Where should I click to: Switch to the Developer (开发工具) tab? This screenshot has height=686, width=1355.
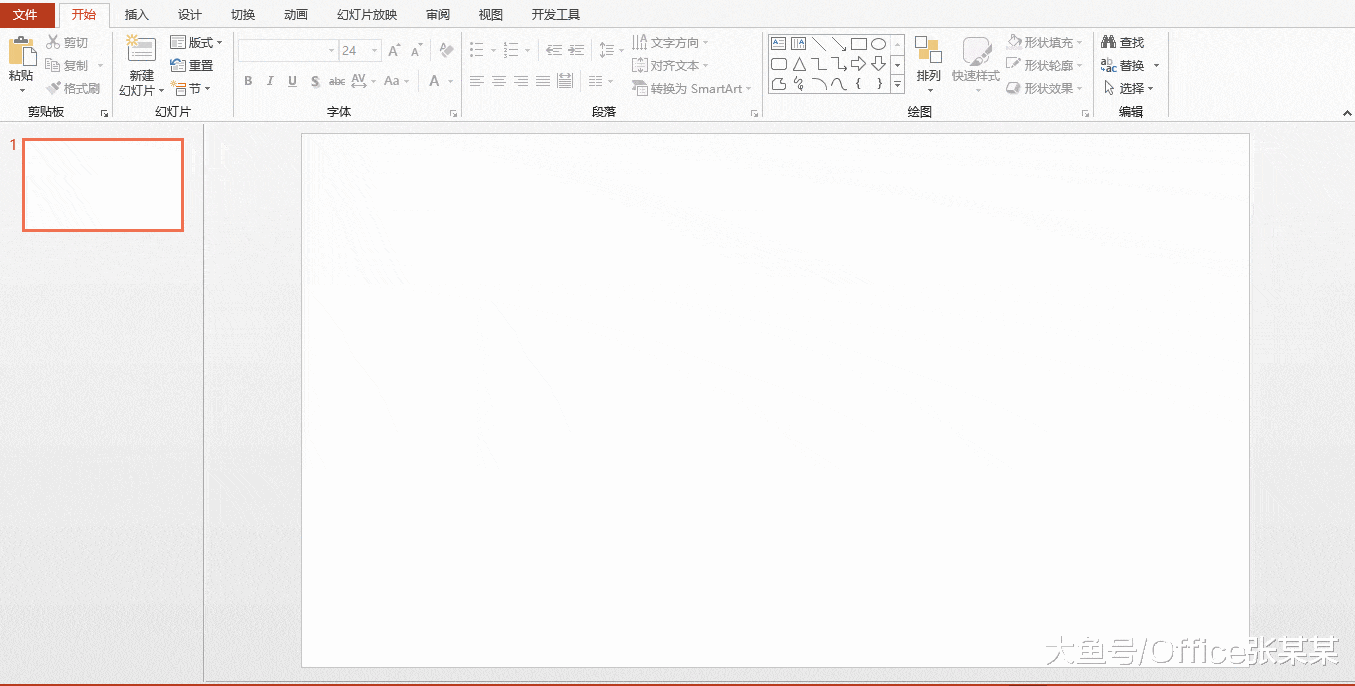(556, 14)
